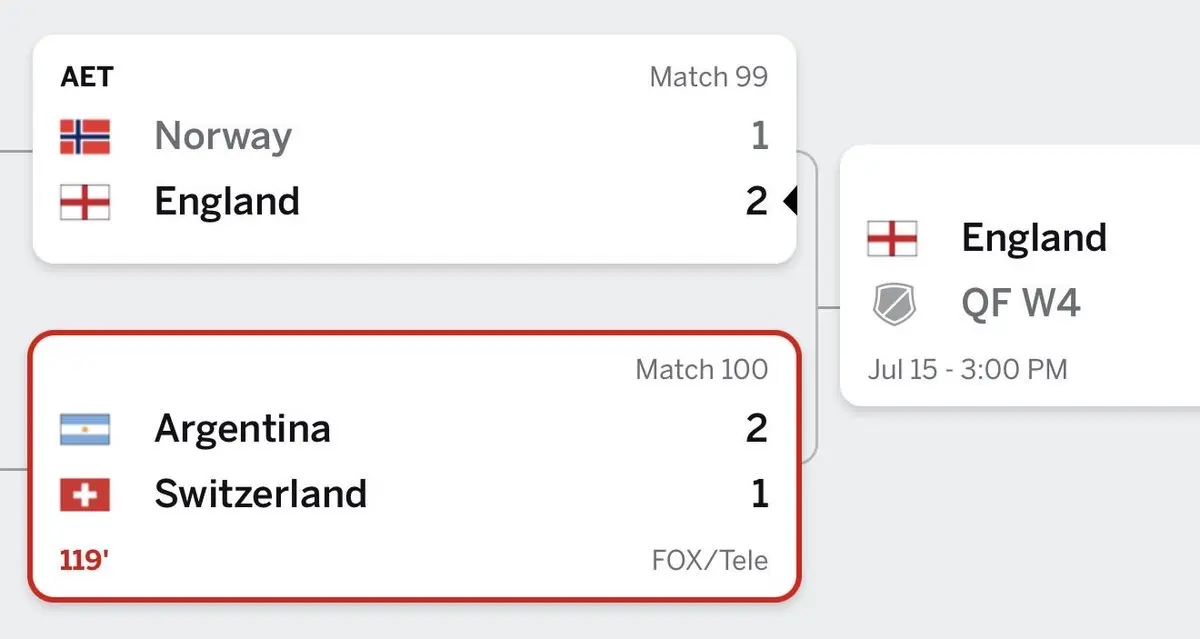Click the Switzerland flag icon

(x=85, y=494)
